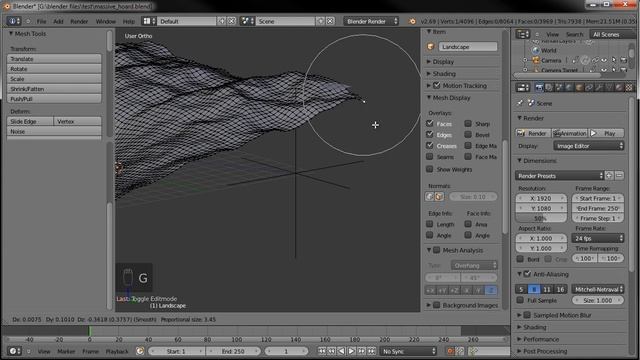
Task: Click the Animation render button
Action: 570,133
